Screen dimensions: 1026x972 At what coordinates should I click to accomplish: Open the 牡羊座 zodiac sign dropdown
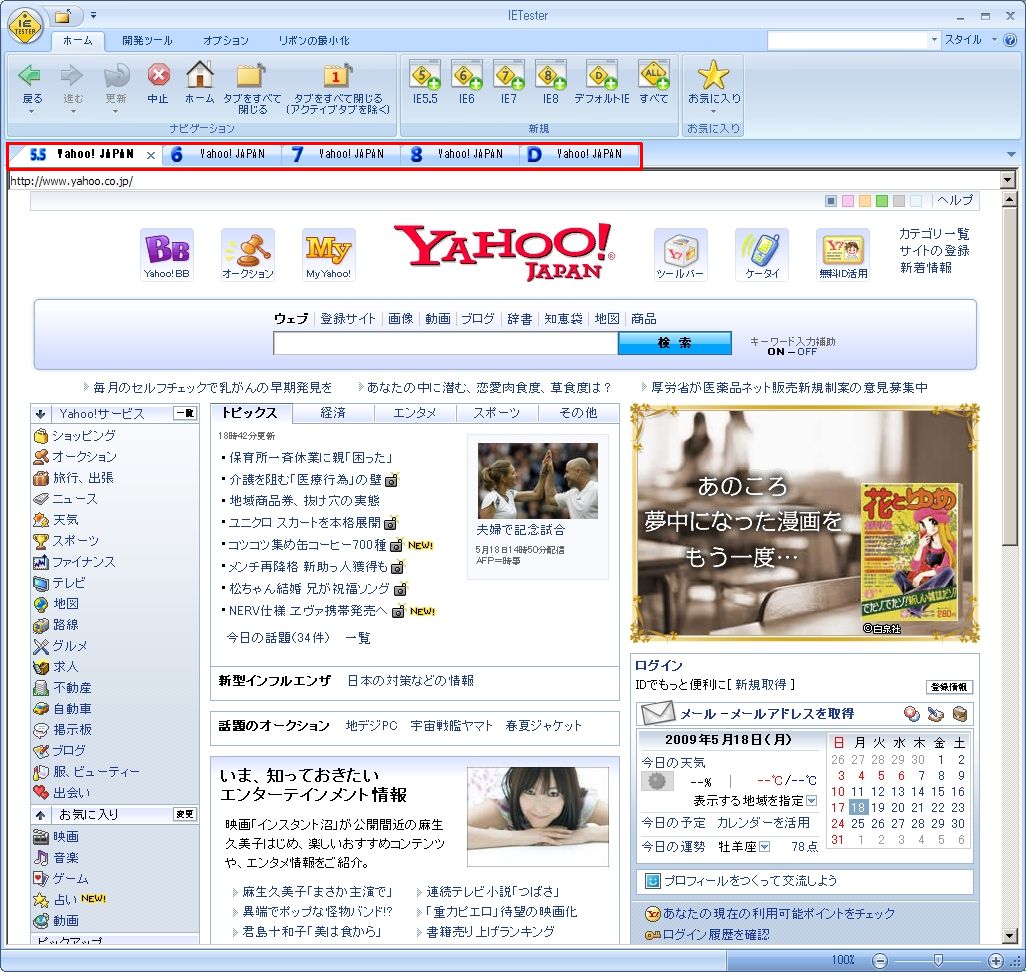764,846
